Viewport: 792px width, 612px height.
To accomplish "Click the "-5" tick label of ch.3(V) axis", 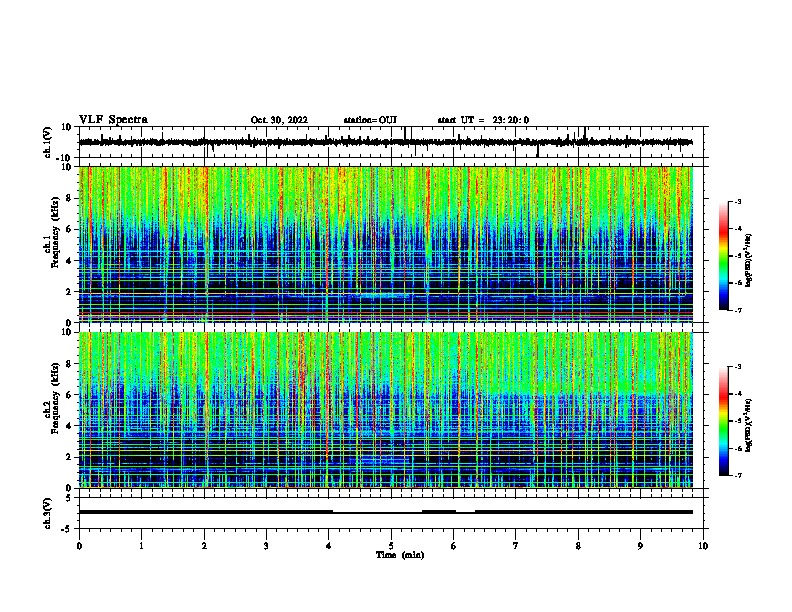I will pyautogui.click(x=67, y=529).
